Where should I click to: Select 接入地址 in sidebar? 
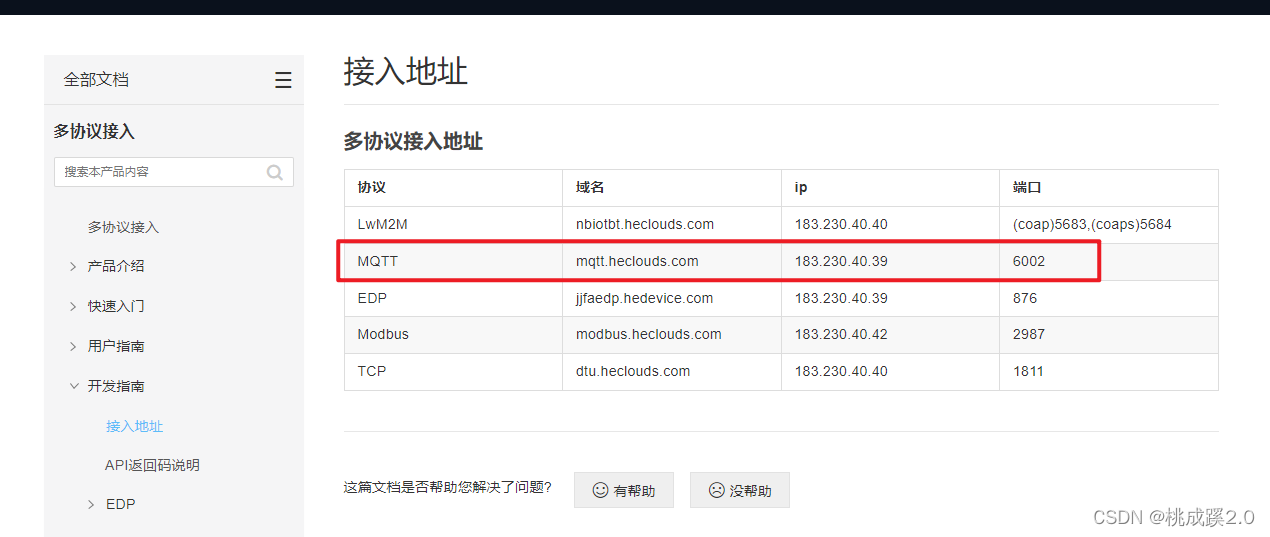point(134,426)
